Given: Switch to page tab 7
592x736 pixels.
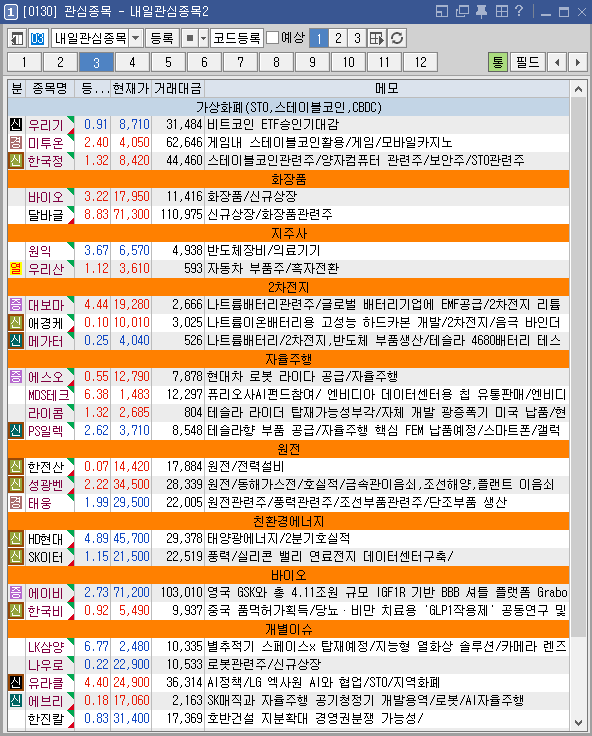Looking at the screenshot, I should [240, 62].
